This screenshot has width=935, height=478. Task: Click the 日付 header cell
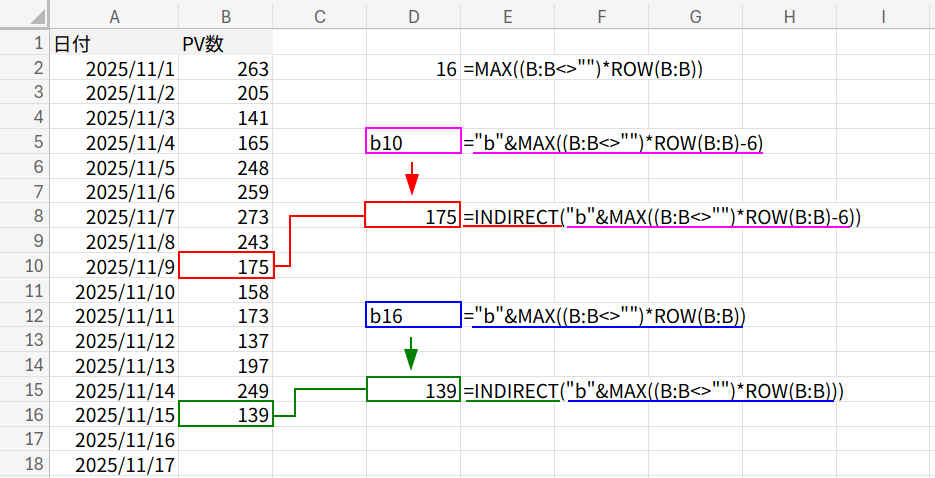point(114,44)
